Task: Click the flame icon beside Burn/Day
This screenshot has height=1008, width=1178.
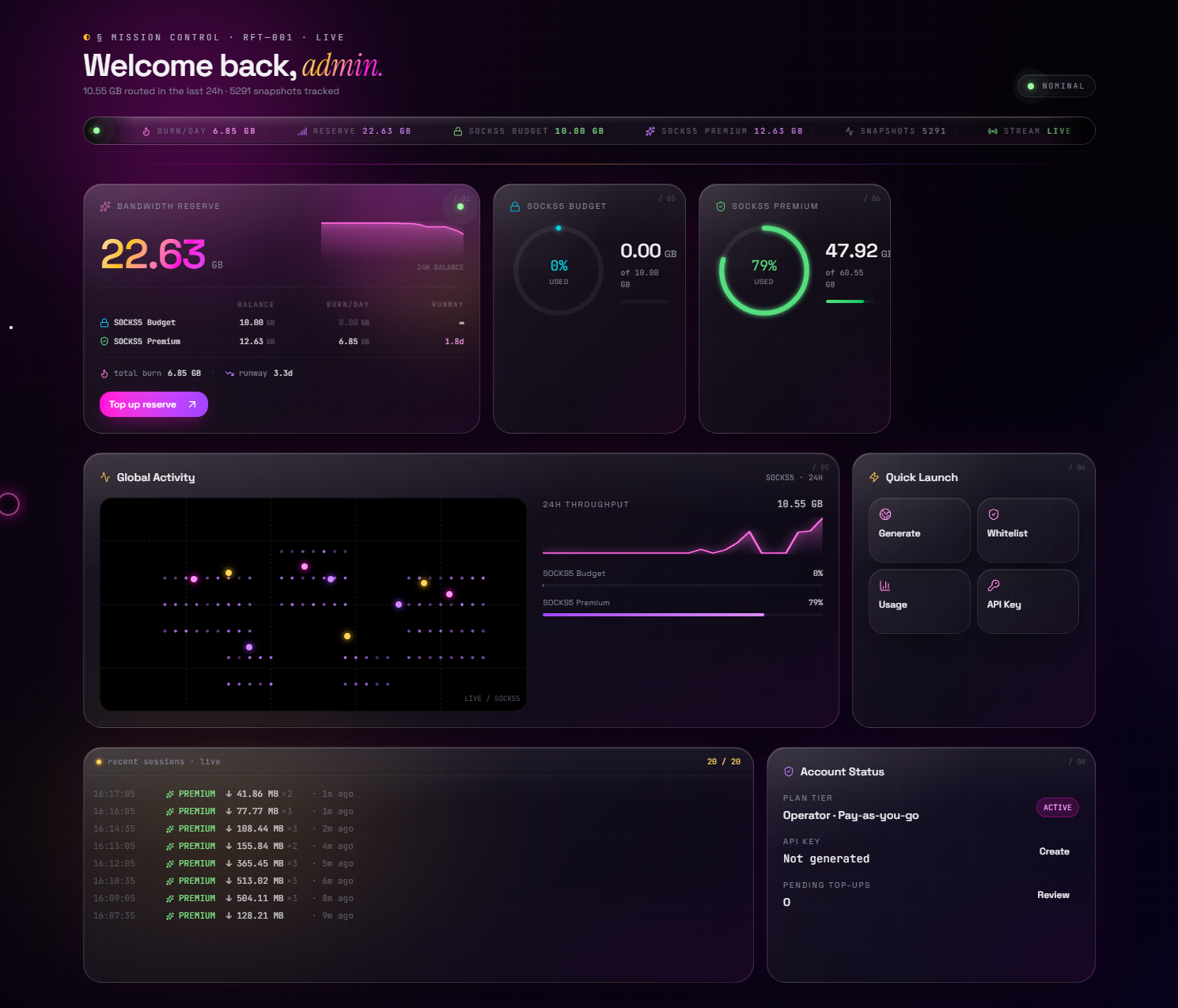Action: tap(146, 131)
